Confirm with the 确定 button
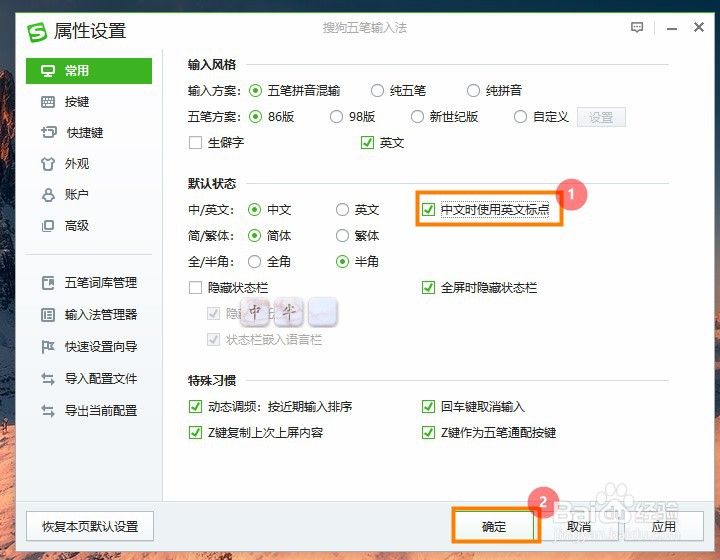 (x=494, y=526)
